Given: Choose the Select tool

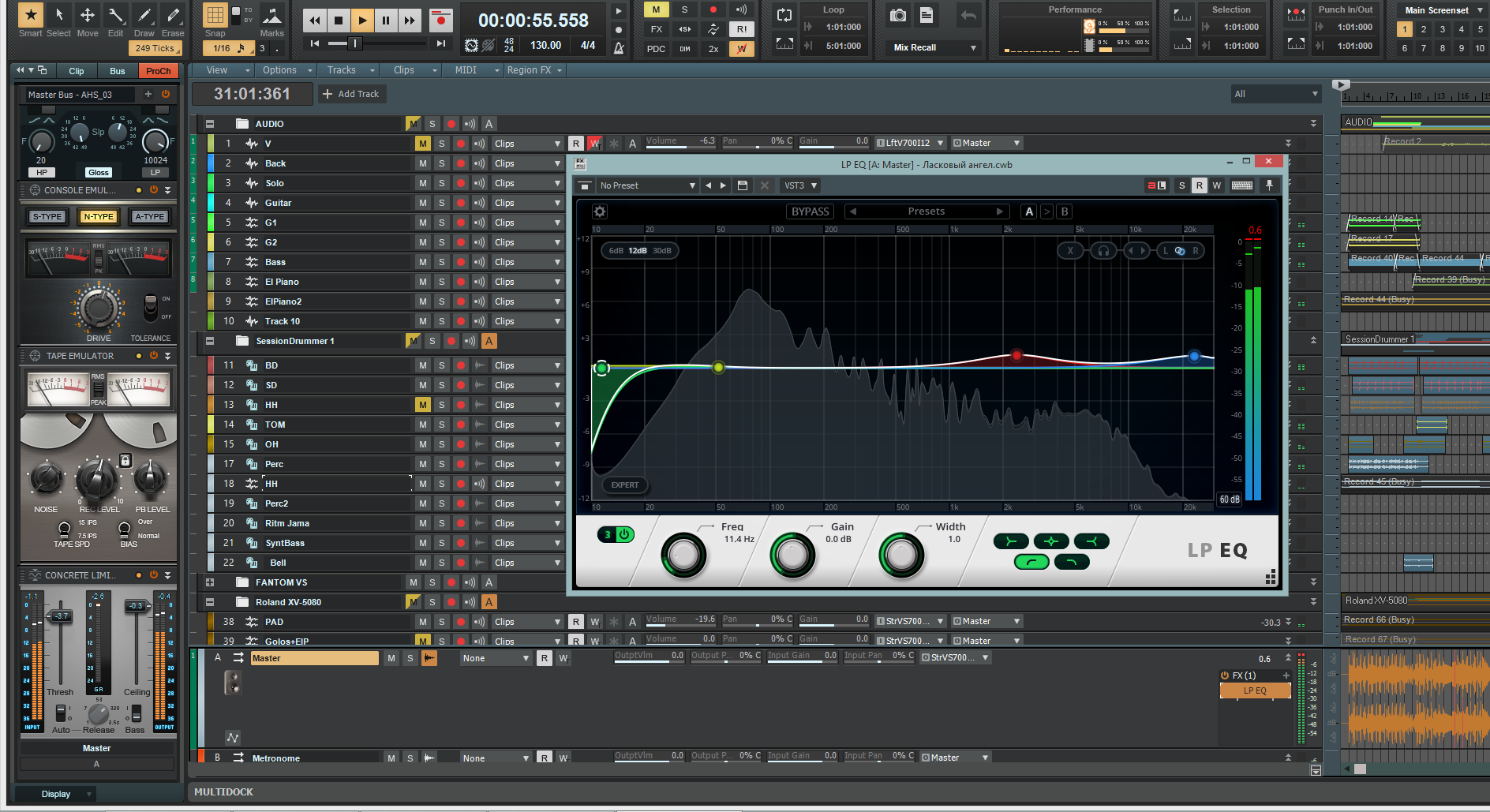Looking at the screenshot, I should pyautogui.click(x=58, y=15).
